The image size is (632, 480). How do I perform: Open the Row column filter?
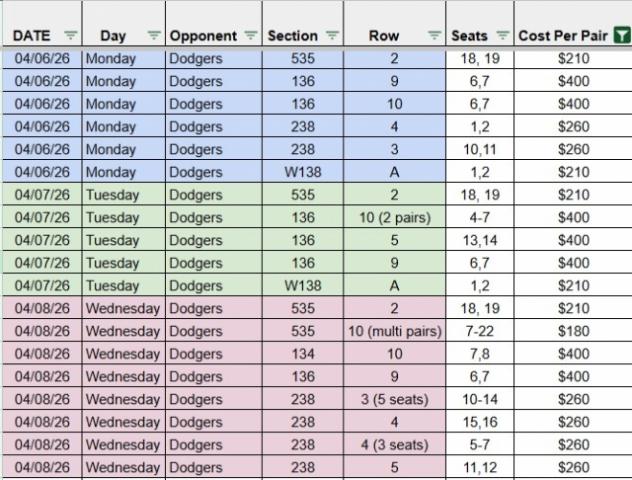click(x=434, y=36)
